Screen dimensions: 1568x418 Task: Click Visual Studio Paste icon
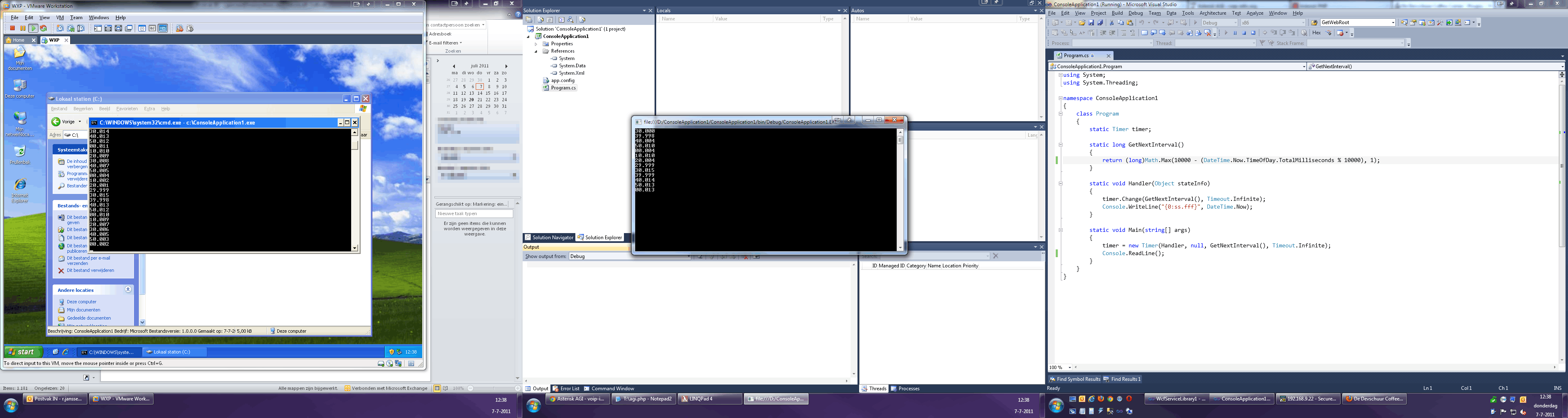click(x=1130, y=22)
